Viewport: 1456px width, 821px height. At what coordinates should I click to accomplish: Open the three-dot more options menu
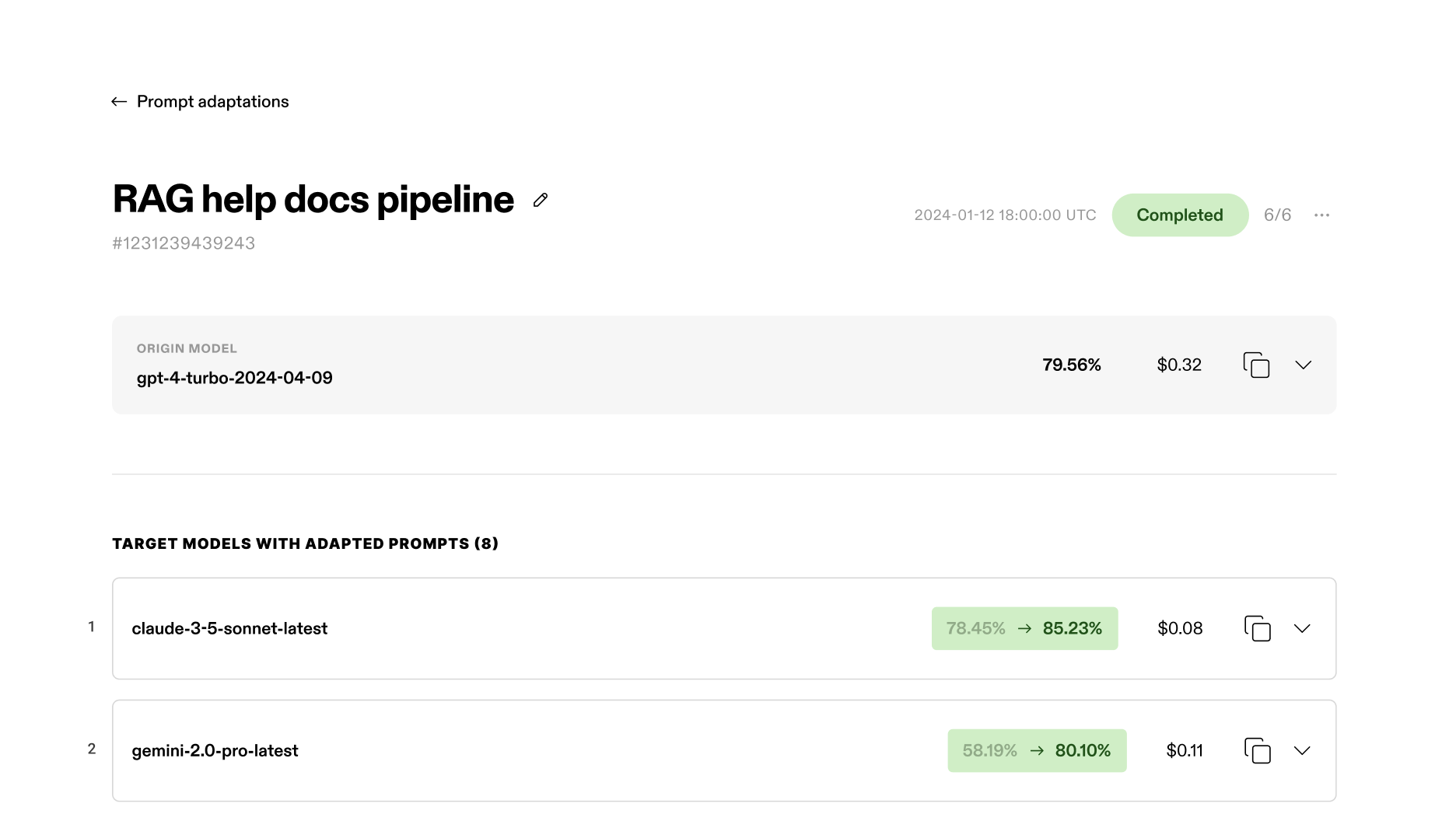coord(1321,215)
